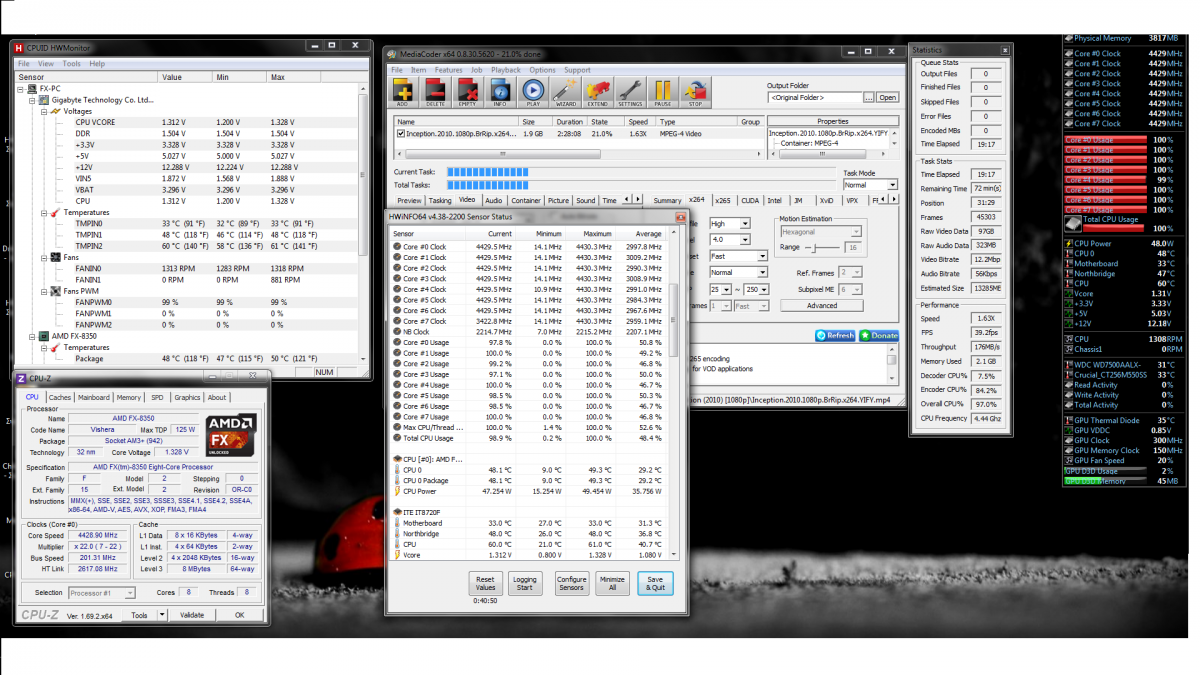Open the Task Mode dropdown in MediaCoder

pos(870,185)
